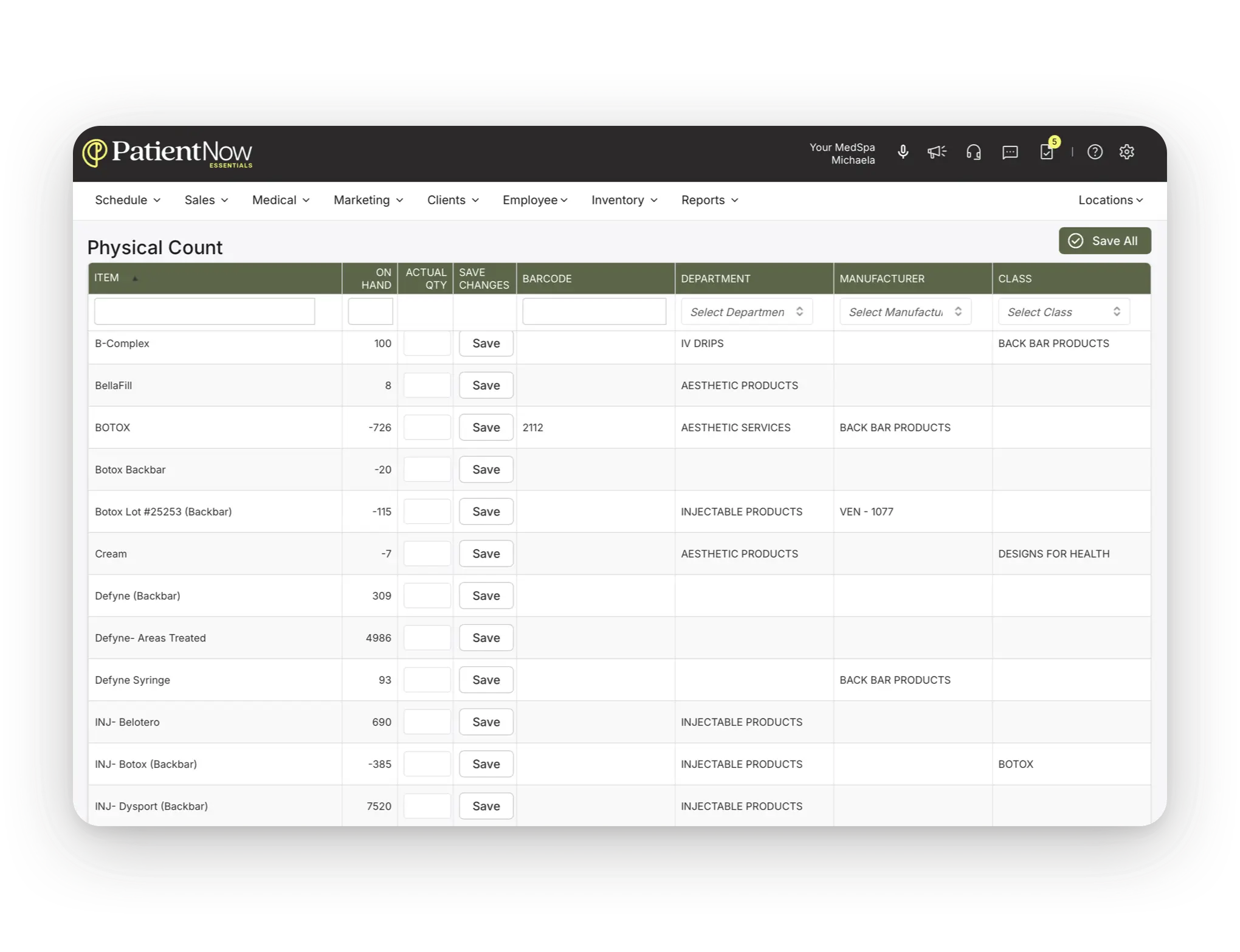The image size is (1240, 952).
Task: Click actual qty field for Cream
Action: pyautogui.click(x=427, y=554)
